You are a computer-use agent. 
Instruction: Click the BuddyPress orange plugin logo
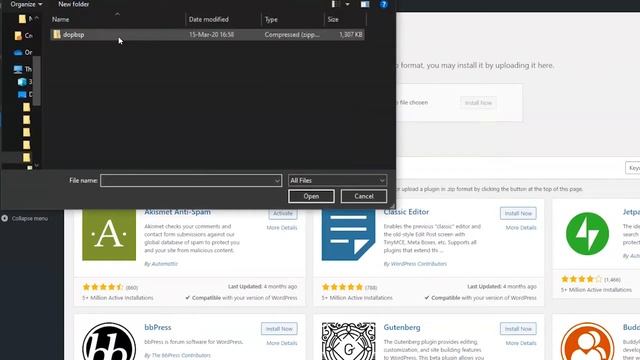pos(587,342)
